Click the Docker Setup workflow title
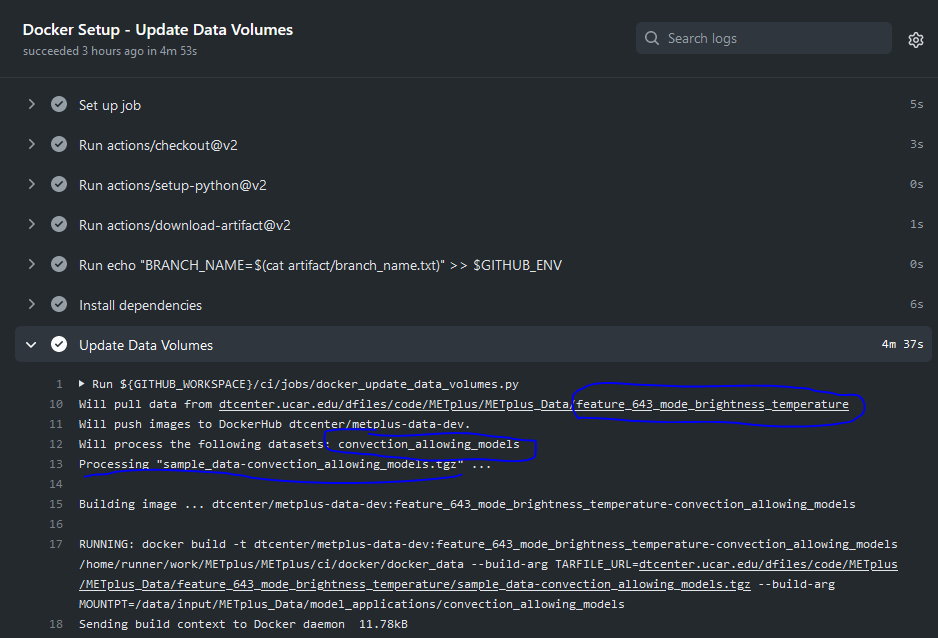This screenshot has width=938, height=638. (x=157, y=29)
